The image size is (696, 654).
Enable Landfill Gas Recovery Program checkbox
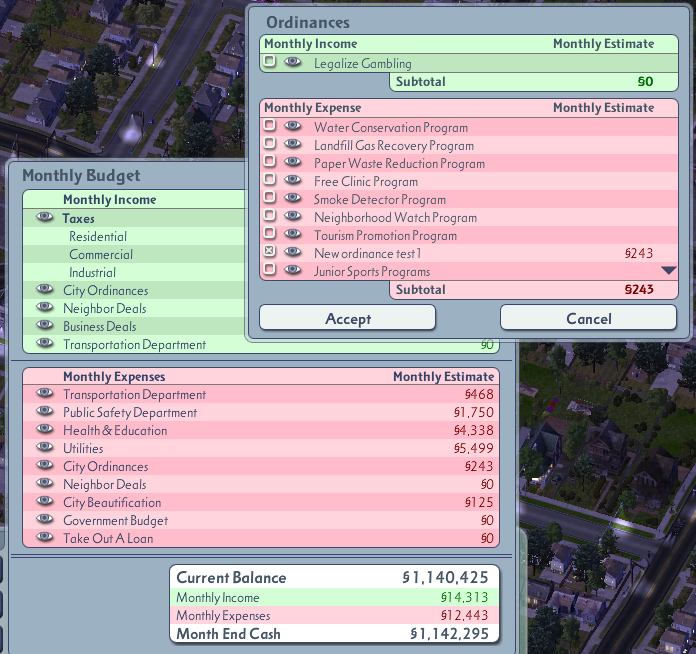pyautogui.click(x=269, y=143)
